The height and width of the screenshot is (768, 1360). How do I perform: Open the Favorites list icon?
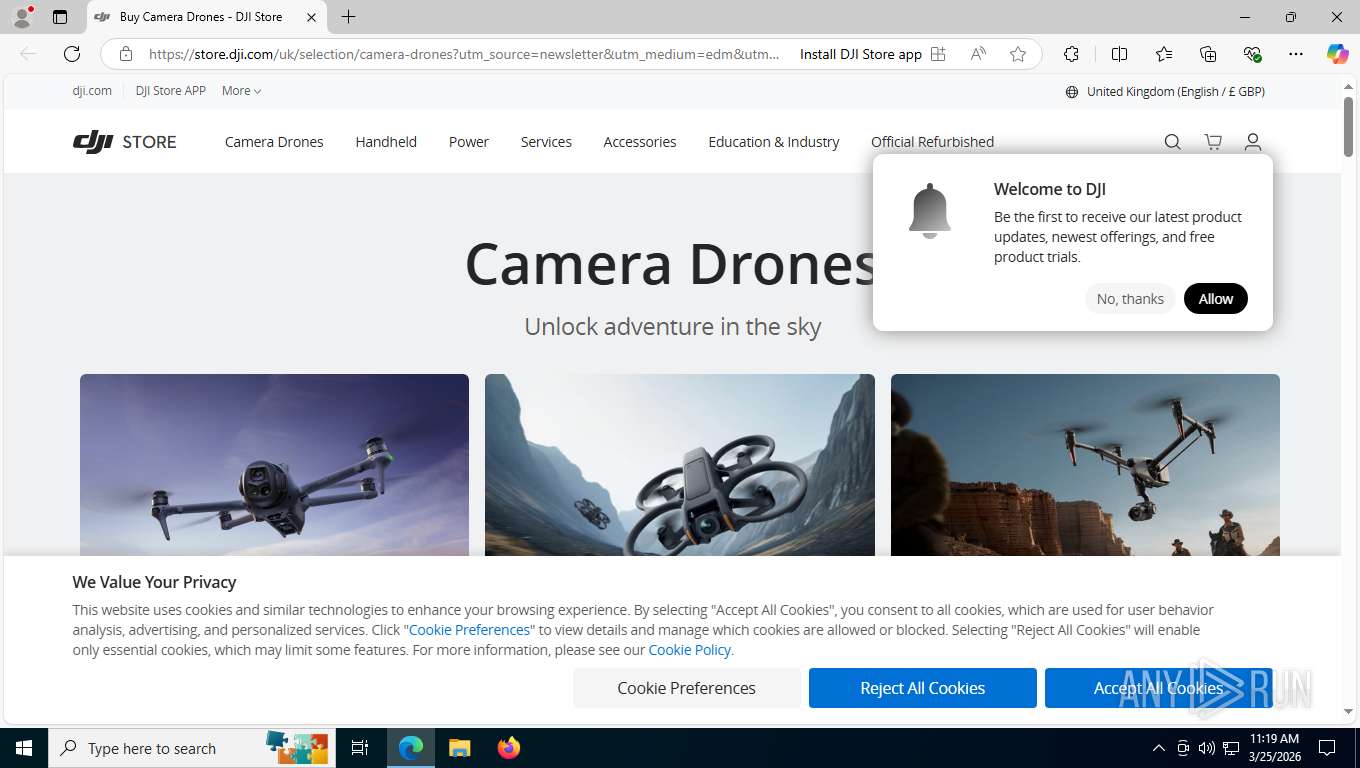click(x=1164, y=54)
